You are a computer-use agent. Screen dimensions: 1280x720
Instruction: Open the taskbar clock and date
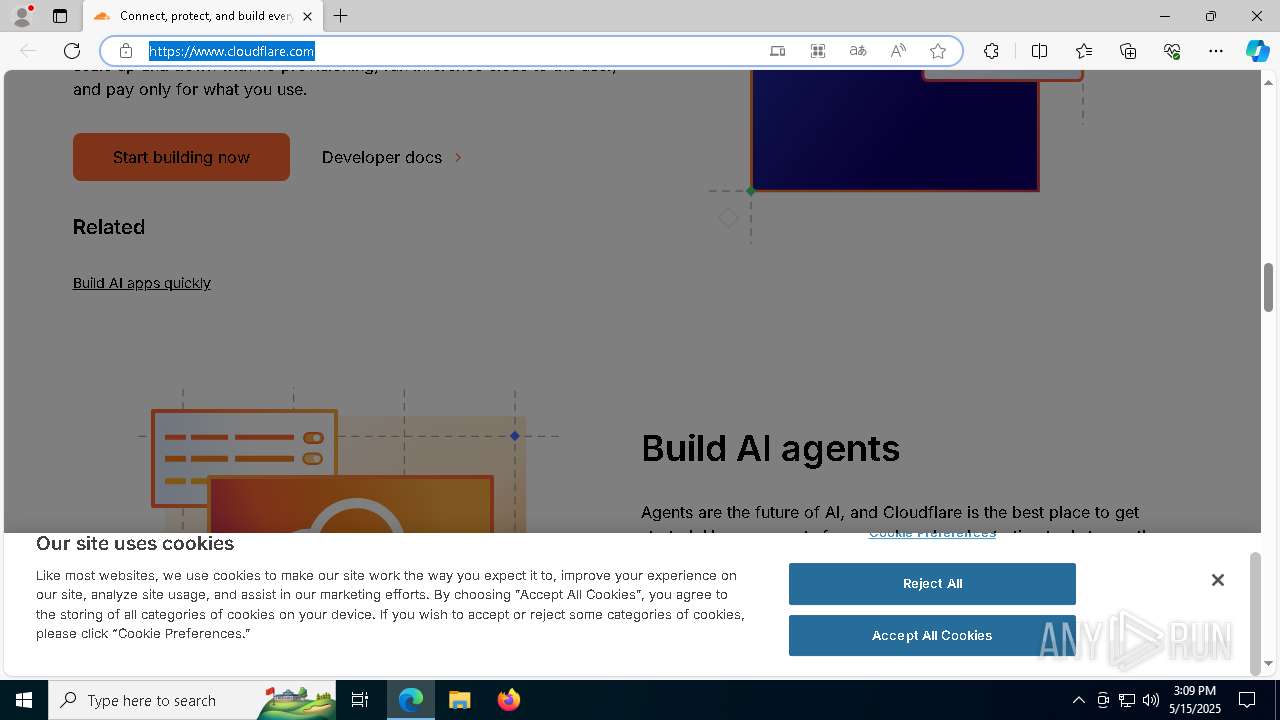[1195, 700]
